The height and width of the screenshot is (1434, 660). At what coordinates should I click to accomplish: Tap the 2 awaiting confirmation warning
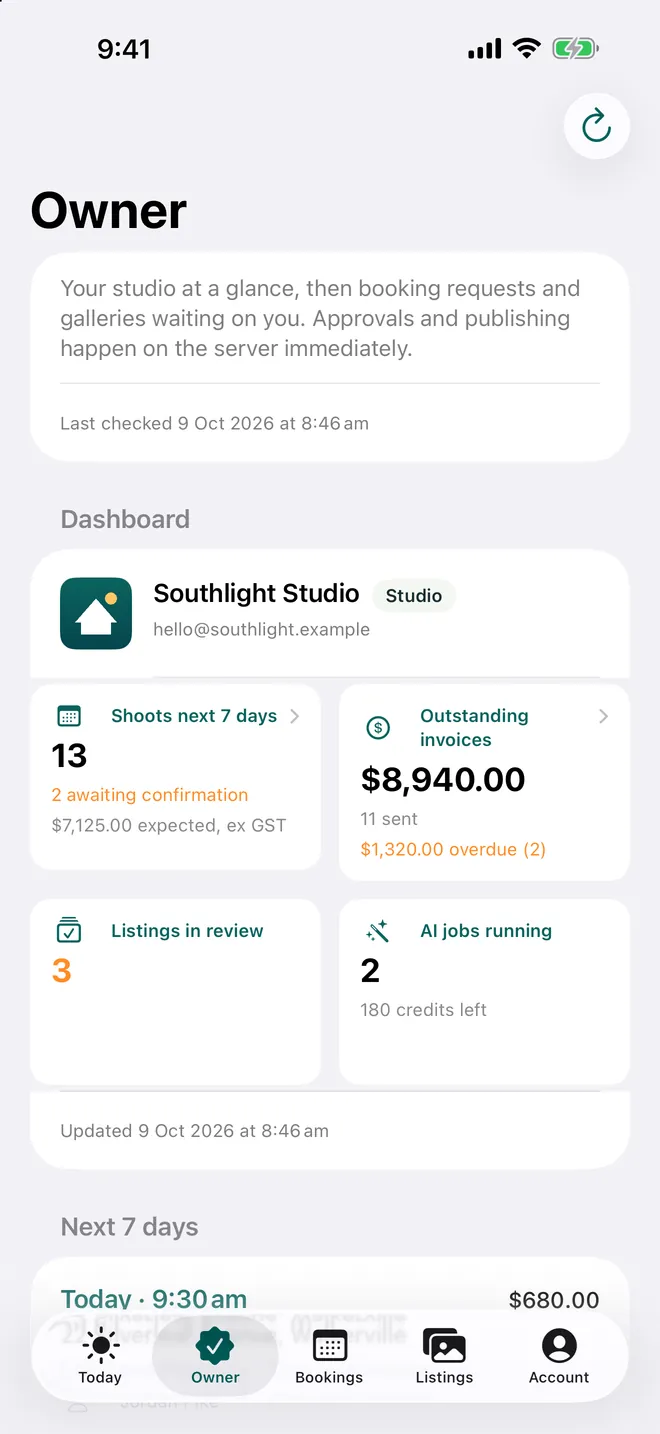150,795
